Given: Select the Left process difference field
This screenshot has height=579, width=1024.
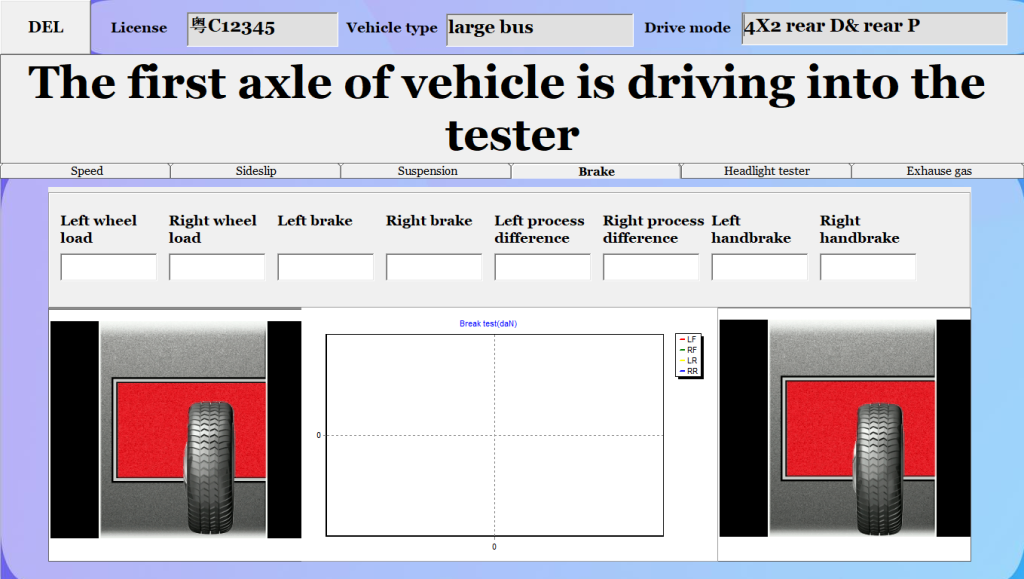Looking at the screenshot, I should [x=542, y=267].
